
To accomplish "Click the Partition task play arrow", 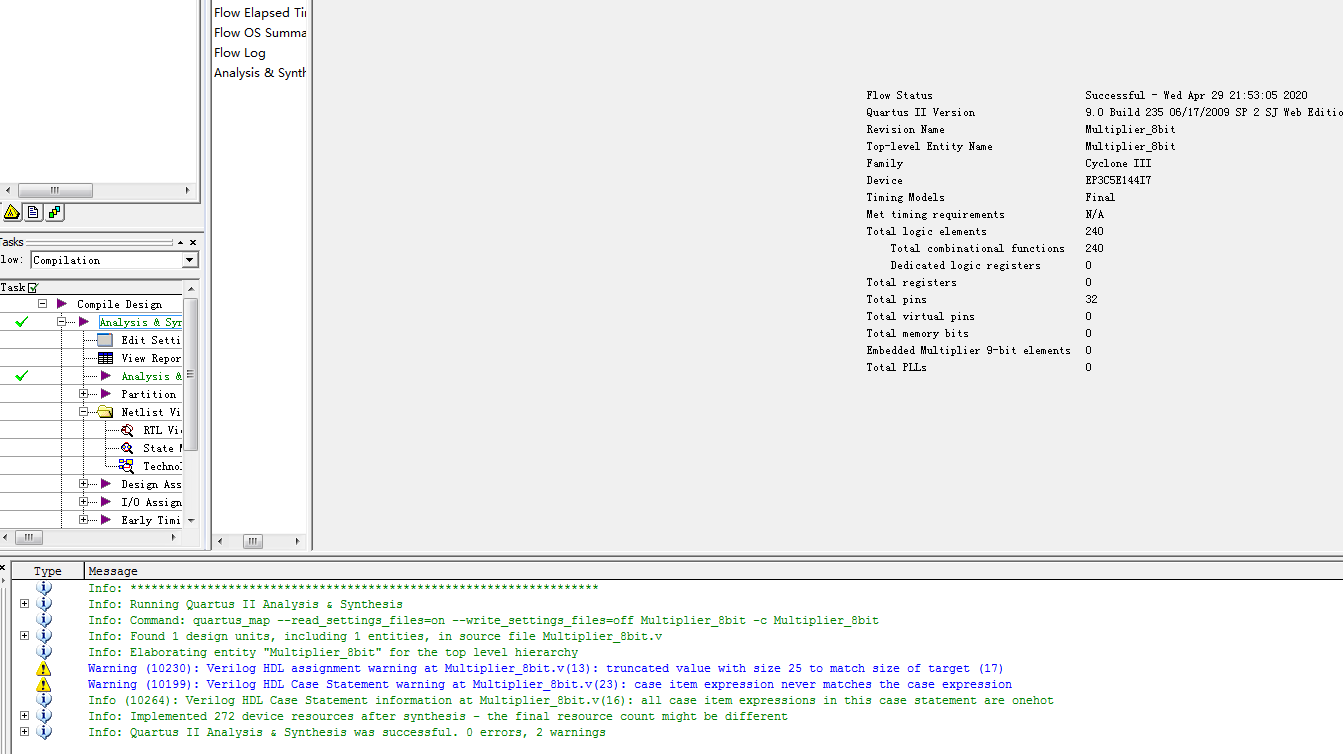I will pyautogui.click(x=106, y=394).
